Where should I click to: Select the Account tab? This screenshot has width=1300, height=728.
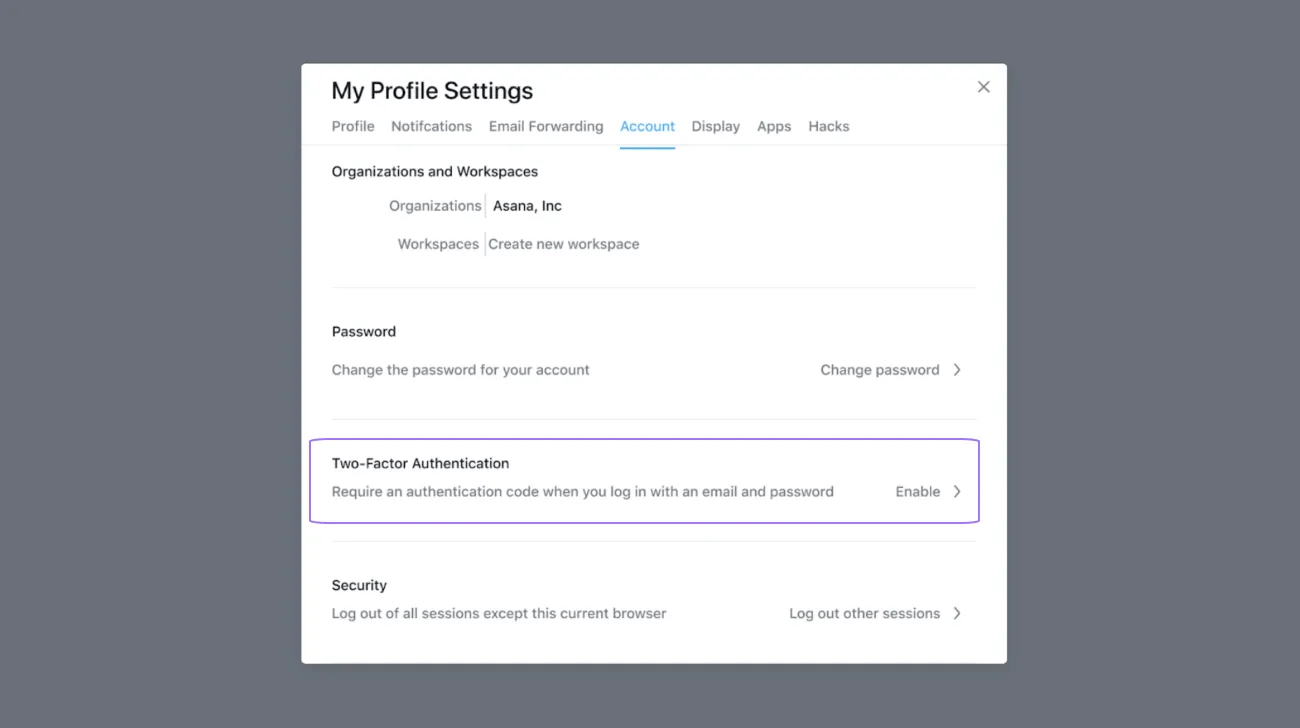(647, 126)
